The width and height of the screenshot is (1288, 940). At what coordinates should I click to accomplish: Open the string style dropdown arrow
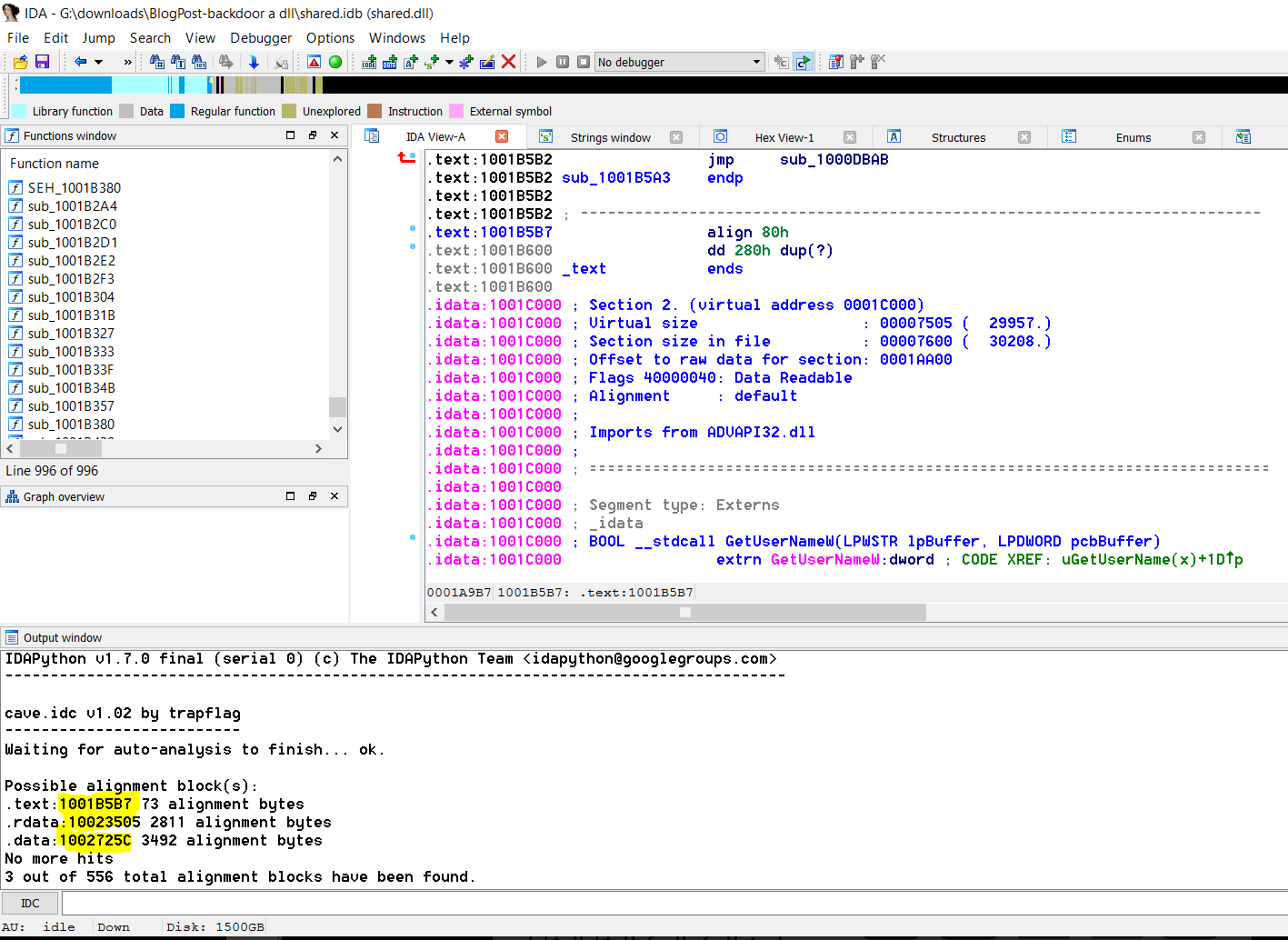tap(449, 62)
